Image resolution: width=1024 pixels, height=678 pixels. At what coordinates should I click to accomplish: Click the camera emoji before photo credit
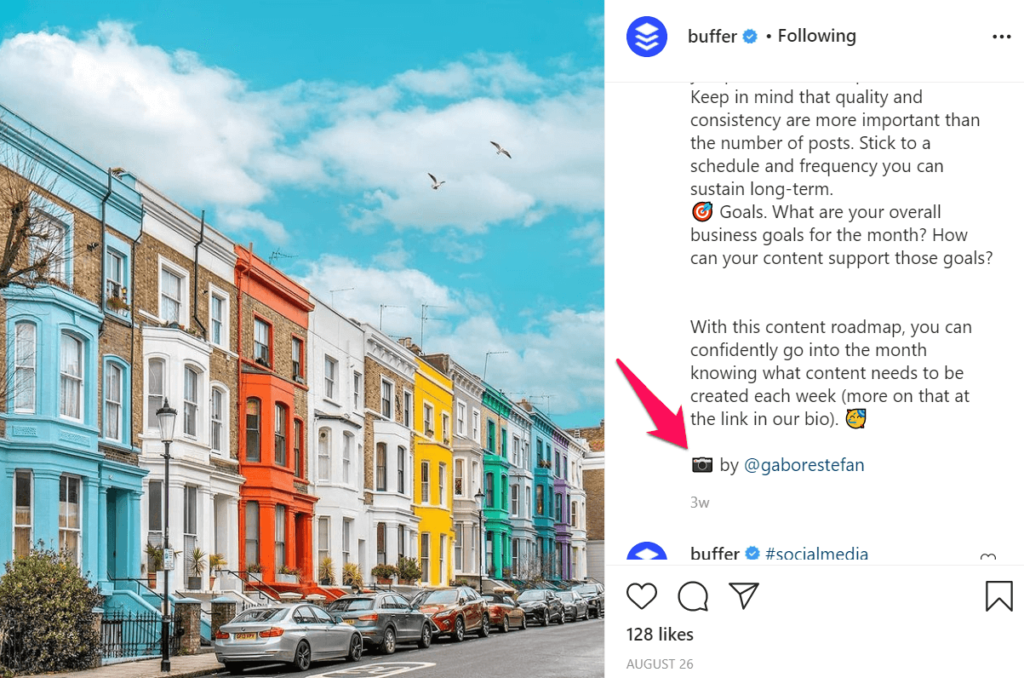(702, 465)
